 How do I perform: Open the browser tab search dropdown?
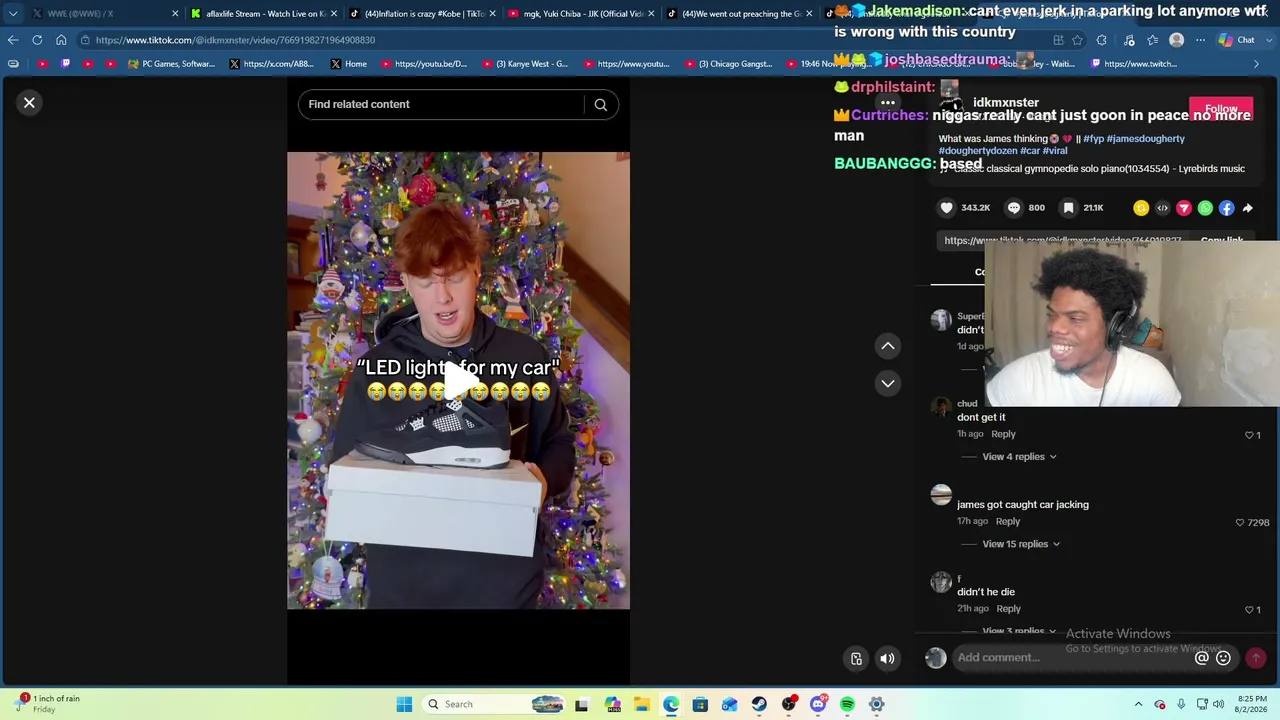click(x=12, y=14)
